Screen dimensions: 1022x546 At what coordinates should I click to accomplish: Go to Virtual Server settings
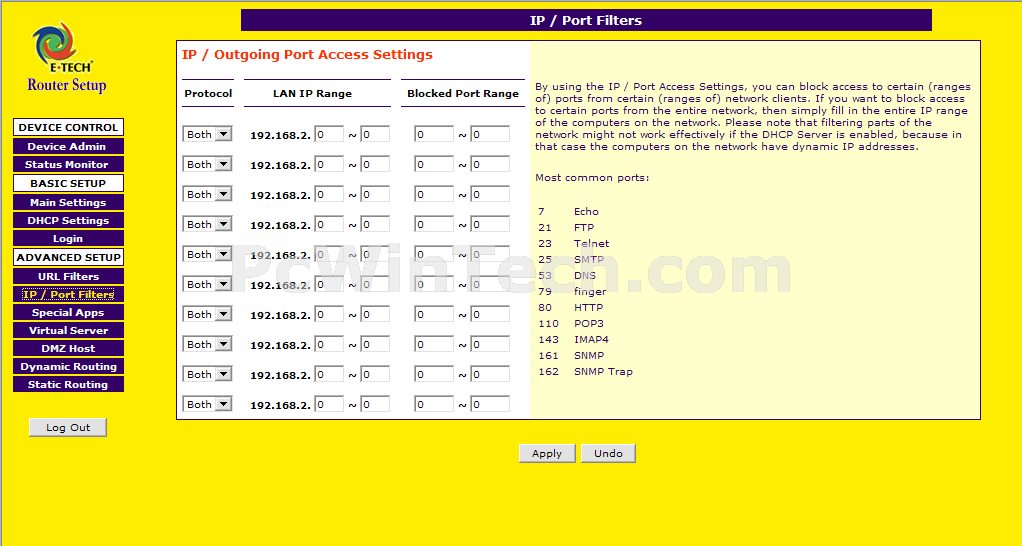(68, 331)
